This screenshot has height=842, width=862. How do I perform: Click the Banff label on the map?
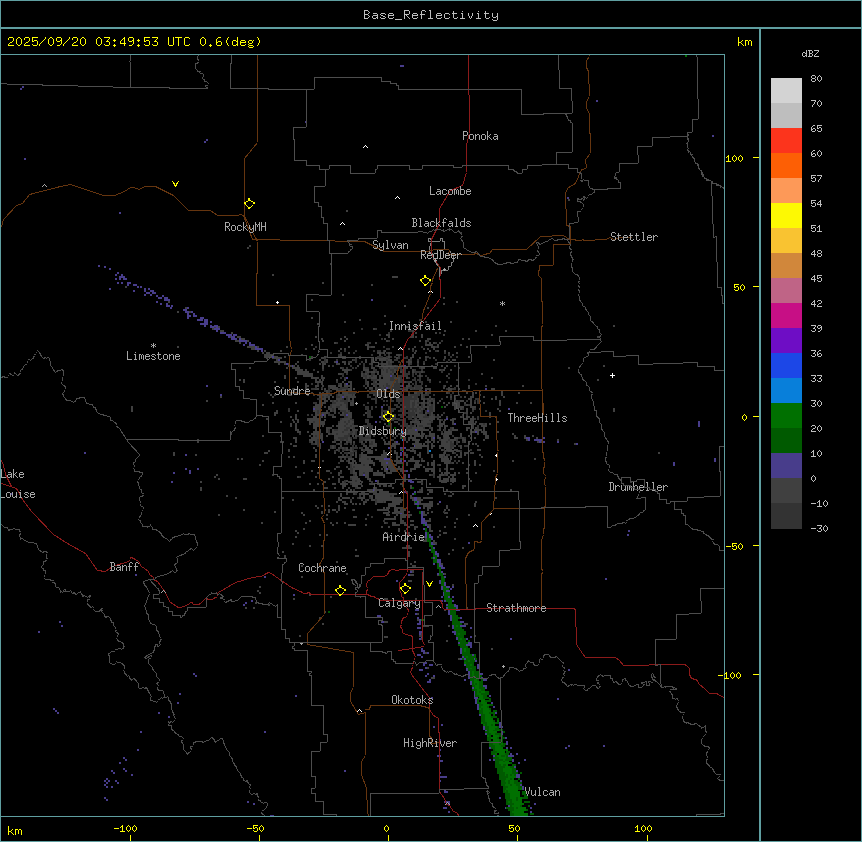[124, 567]
